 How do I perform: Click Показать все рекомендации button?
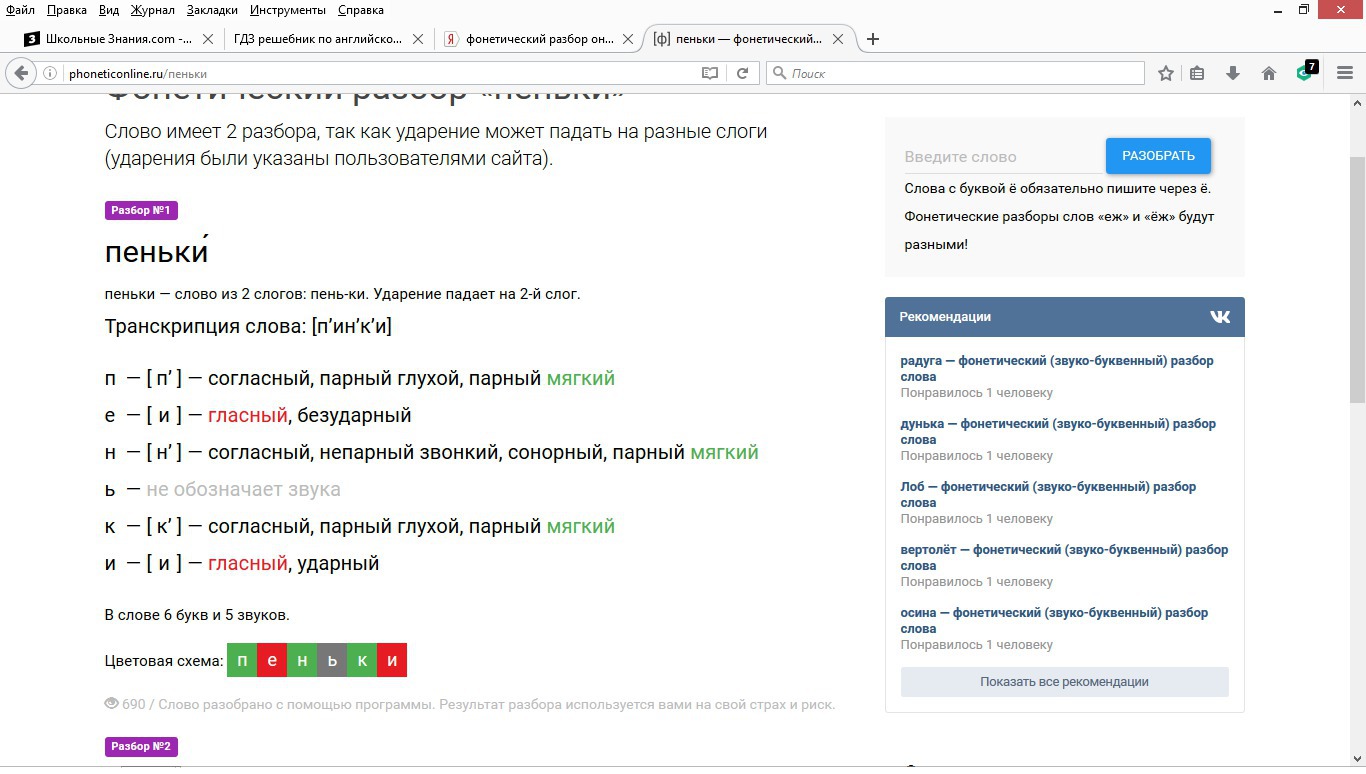click(1064, 682)
